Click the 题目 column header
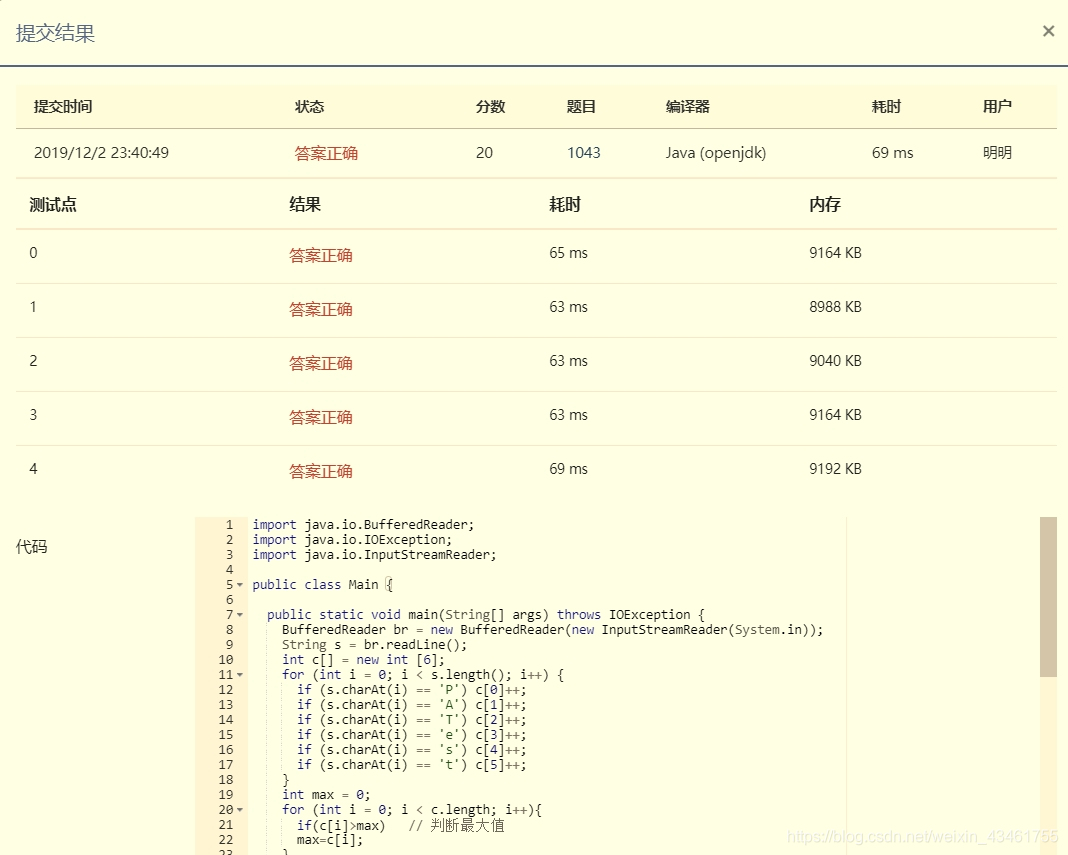The image size is (1068, 855). (x=581, y=106)
